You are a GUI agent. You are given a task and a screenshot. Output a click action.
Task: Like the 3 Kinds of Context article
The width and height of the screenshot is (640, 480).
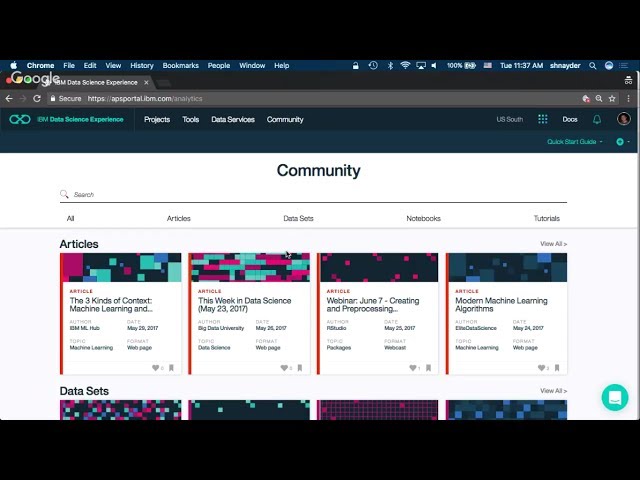tap(156, 368)
